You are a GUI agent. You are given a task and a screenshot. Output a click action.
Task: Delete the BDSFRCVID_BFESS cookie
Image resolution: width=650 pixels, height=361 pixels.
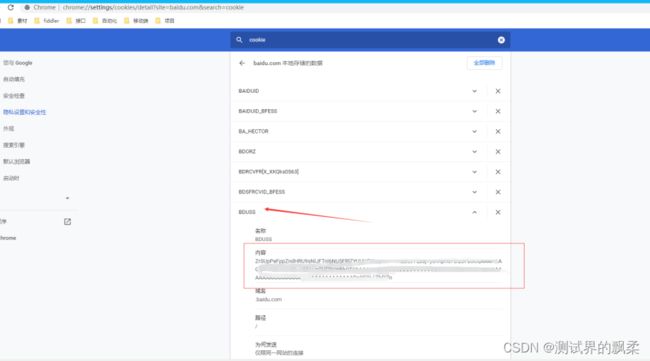pyautogui.click(x=498, y=192)
